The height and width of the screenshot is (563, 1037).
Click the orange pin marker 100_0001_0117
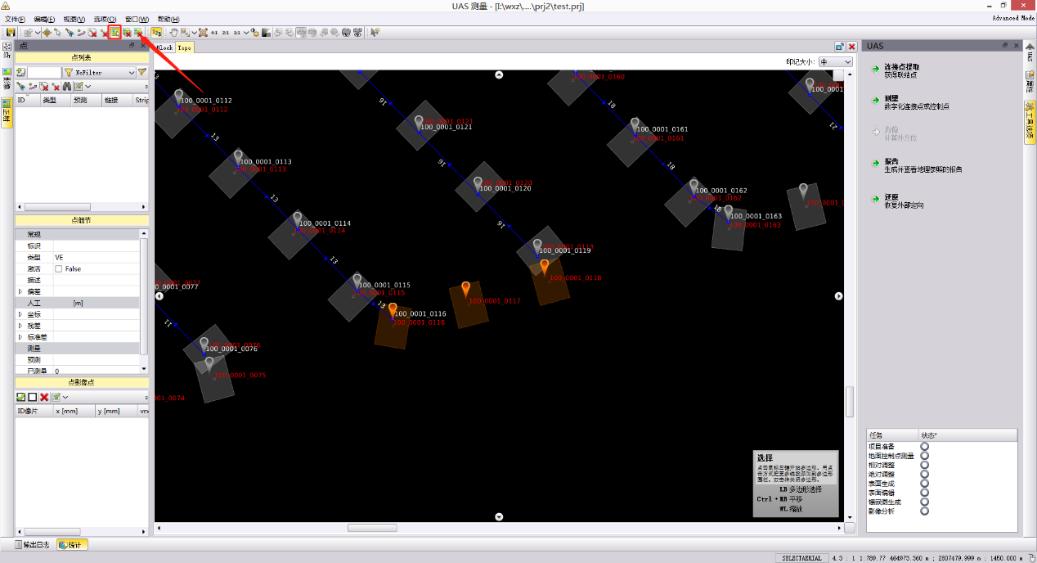466,289
